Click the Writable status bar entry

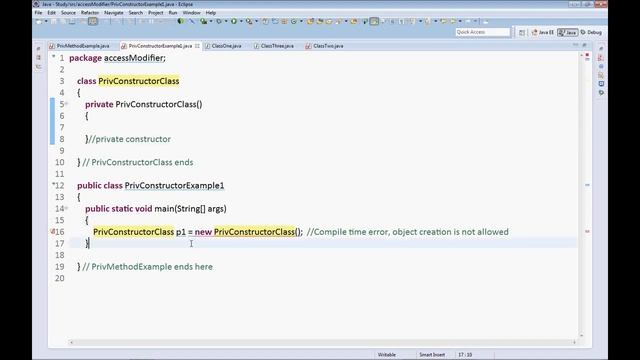coord(387,355)
